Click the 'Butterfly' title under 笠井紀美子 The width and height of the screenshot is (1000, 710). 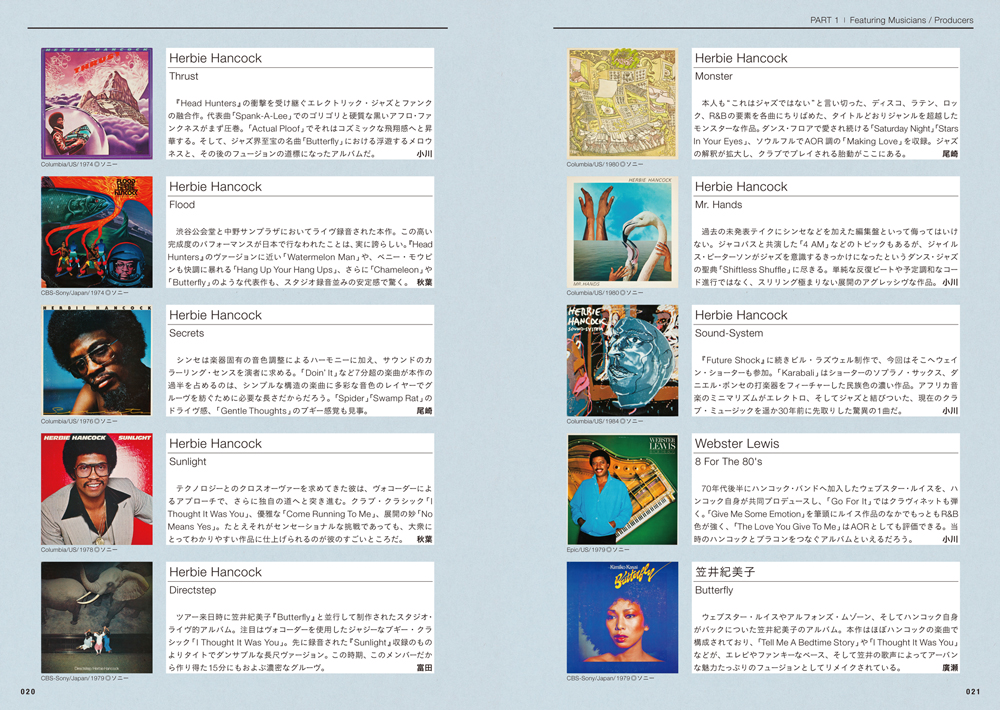point(714,591)
